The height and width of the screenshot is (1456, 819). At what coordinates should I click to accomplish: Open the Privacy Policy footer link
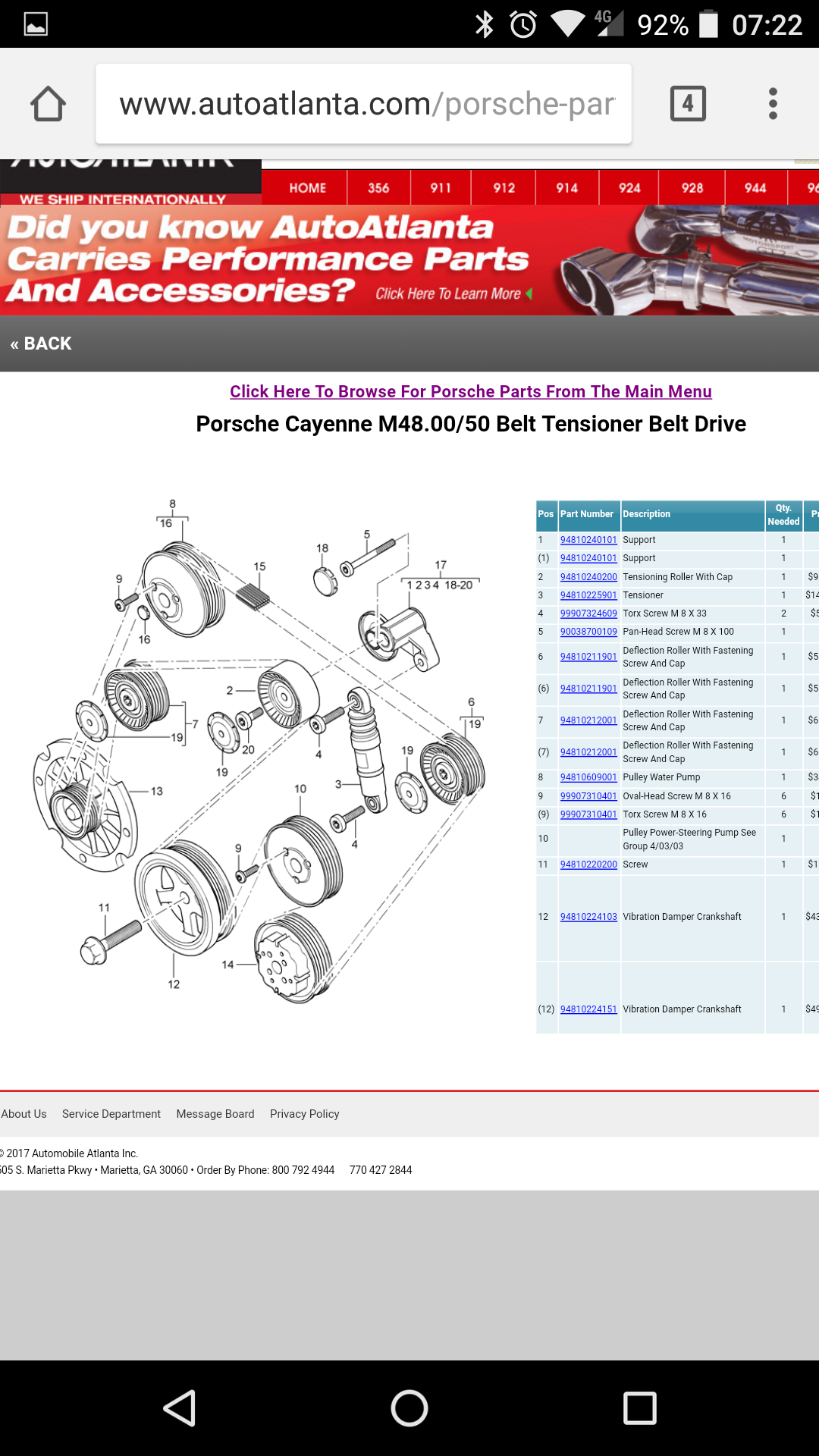305,1114
